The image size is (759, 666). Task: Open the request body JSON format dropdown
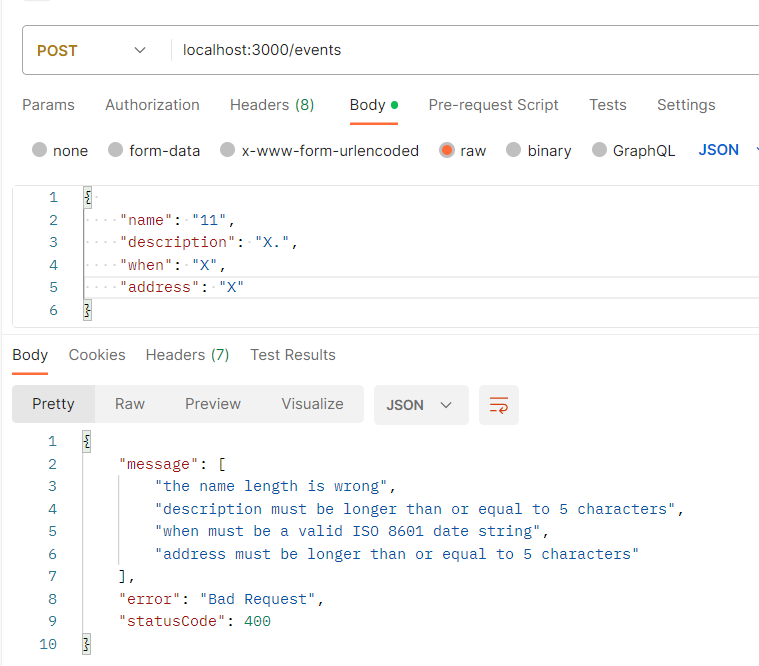pos(725,150)
